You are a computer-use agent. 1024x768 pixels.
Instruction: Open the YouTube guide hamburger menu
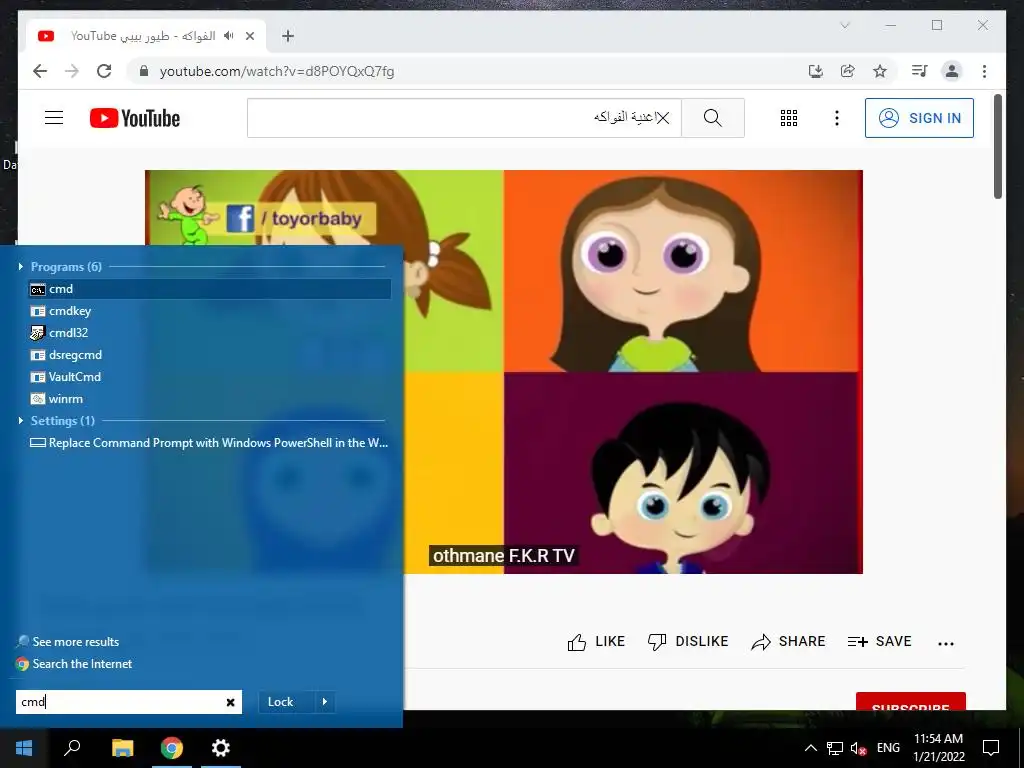coord(54,118)
